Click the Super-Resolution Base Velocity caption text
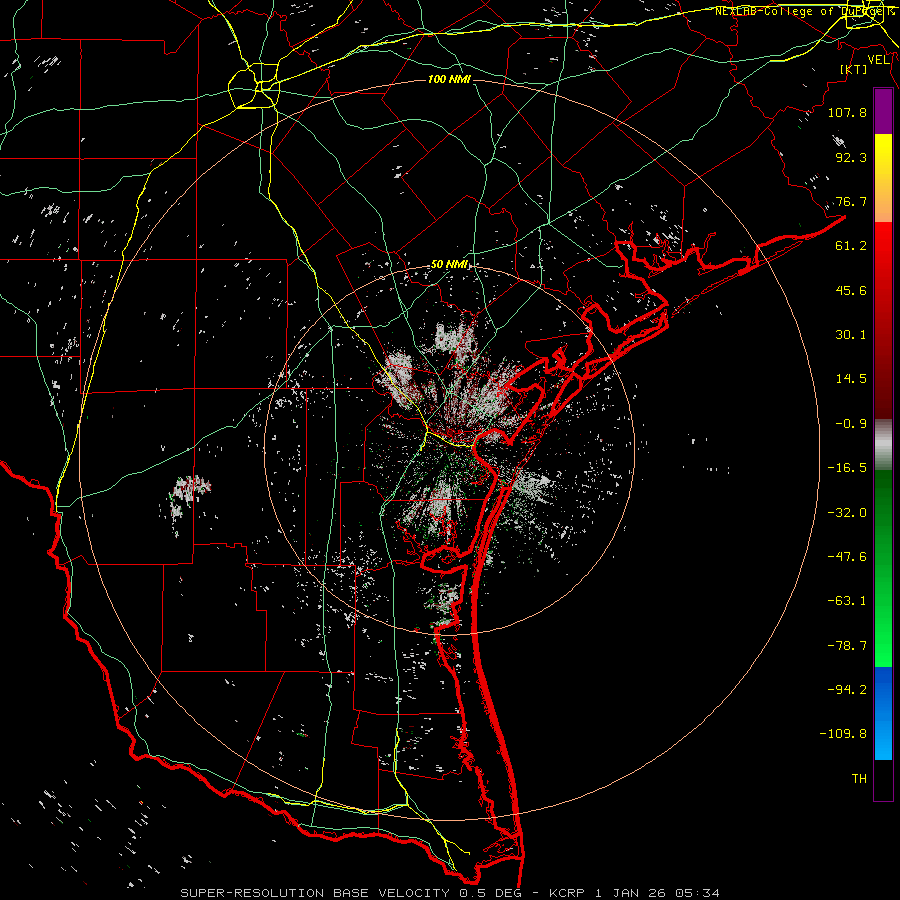Viewport: 900px width, 900px height. click(449, 893)
